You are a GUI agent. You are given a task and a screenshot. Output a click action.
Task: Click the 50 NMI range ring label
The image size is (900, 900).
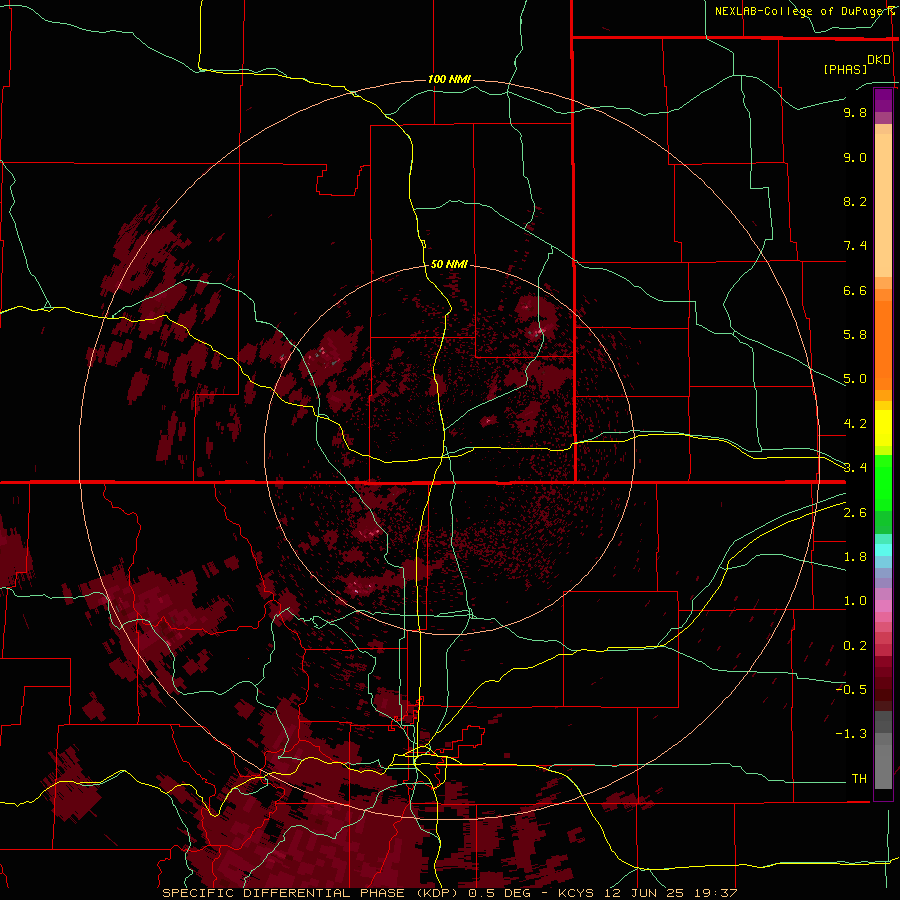(x=449, y=264)
